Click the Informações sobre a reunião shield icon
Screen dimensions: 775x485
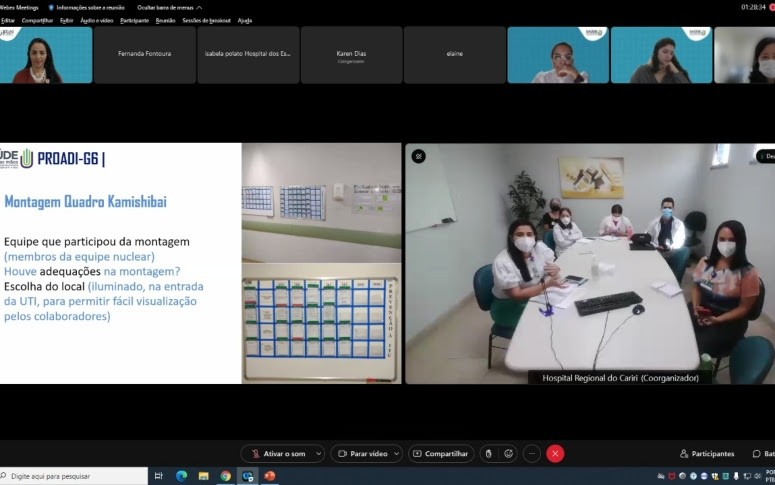(x=51, y=7)
